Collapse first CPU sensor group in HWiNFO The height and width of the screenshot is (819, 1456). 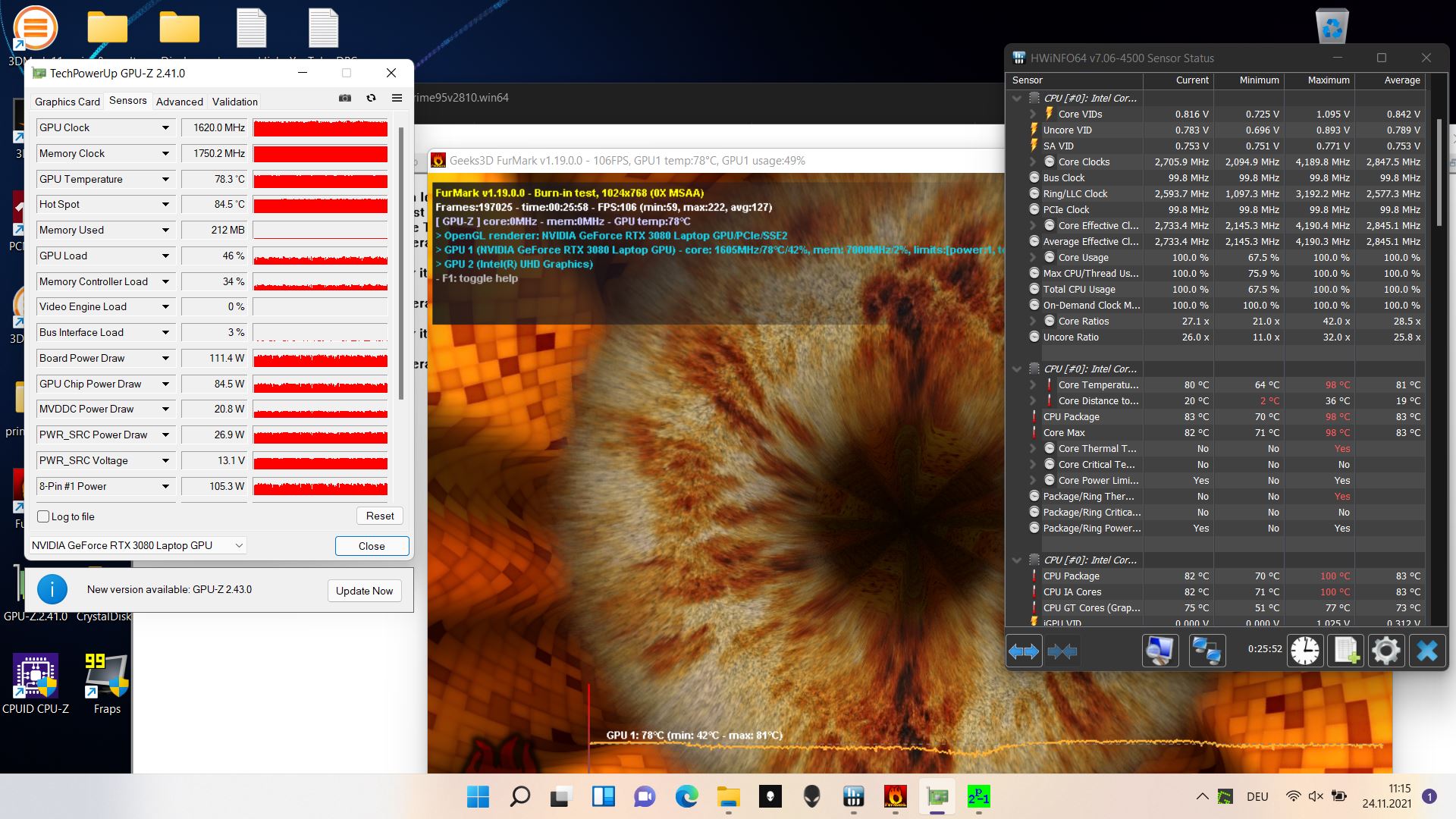pyautogui.click(x=1017, y=99)
